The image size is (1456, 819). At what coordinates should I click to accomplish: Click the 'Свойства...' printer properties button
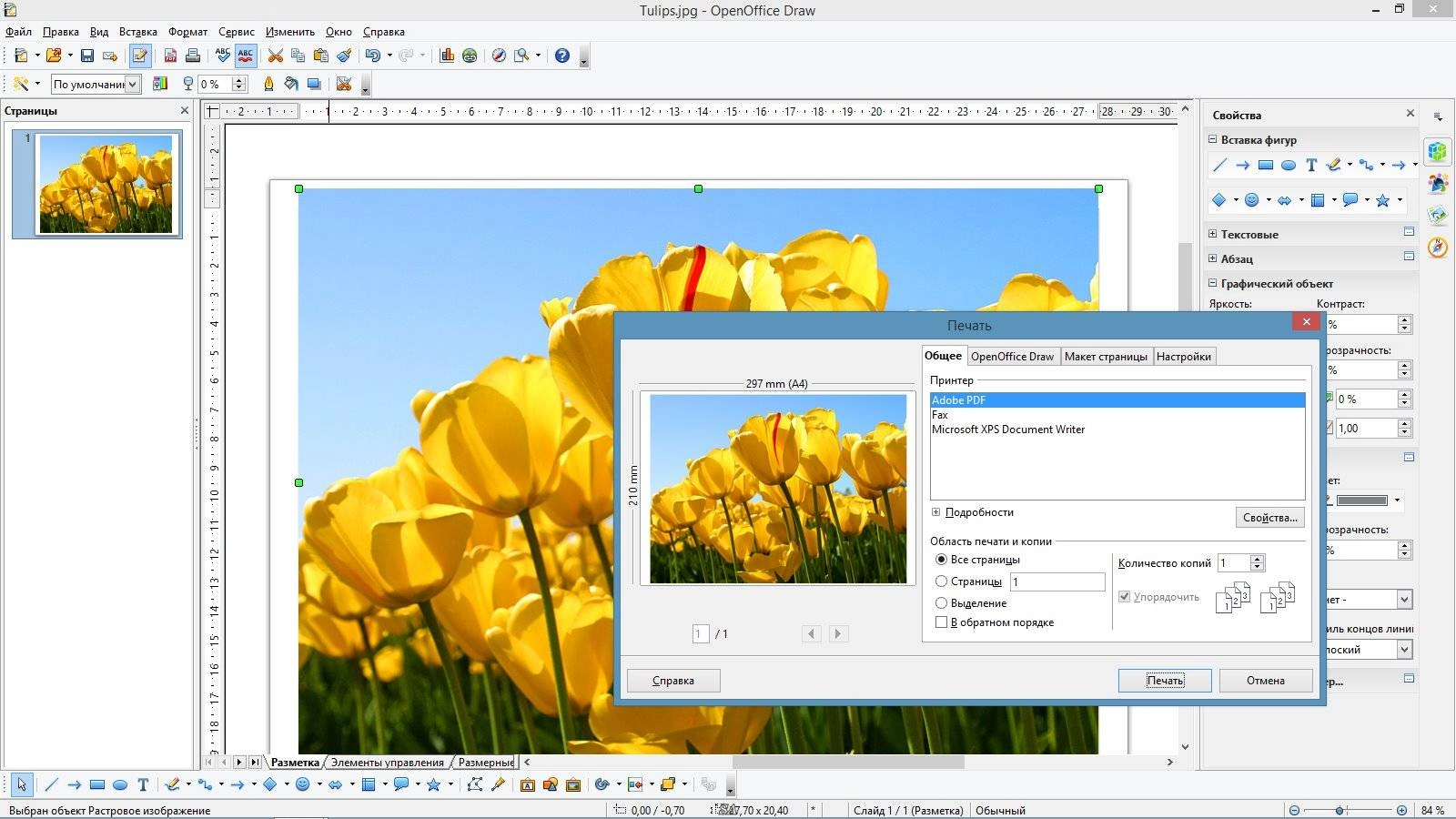click(1270, 518)
